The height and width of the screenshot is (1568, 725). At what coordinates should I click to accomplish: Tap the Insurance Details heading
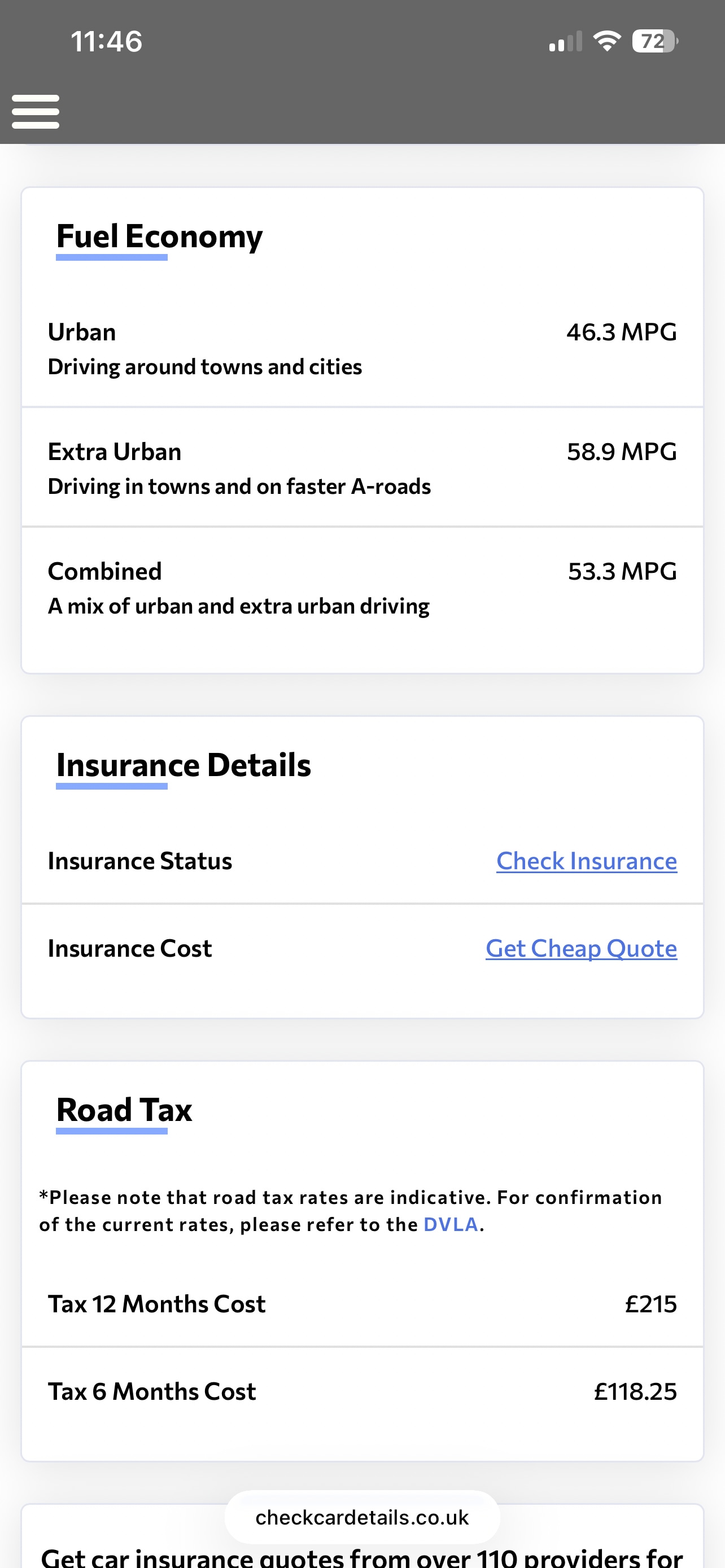point(184,765)
